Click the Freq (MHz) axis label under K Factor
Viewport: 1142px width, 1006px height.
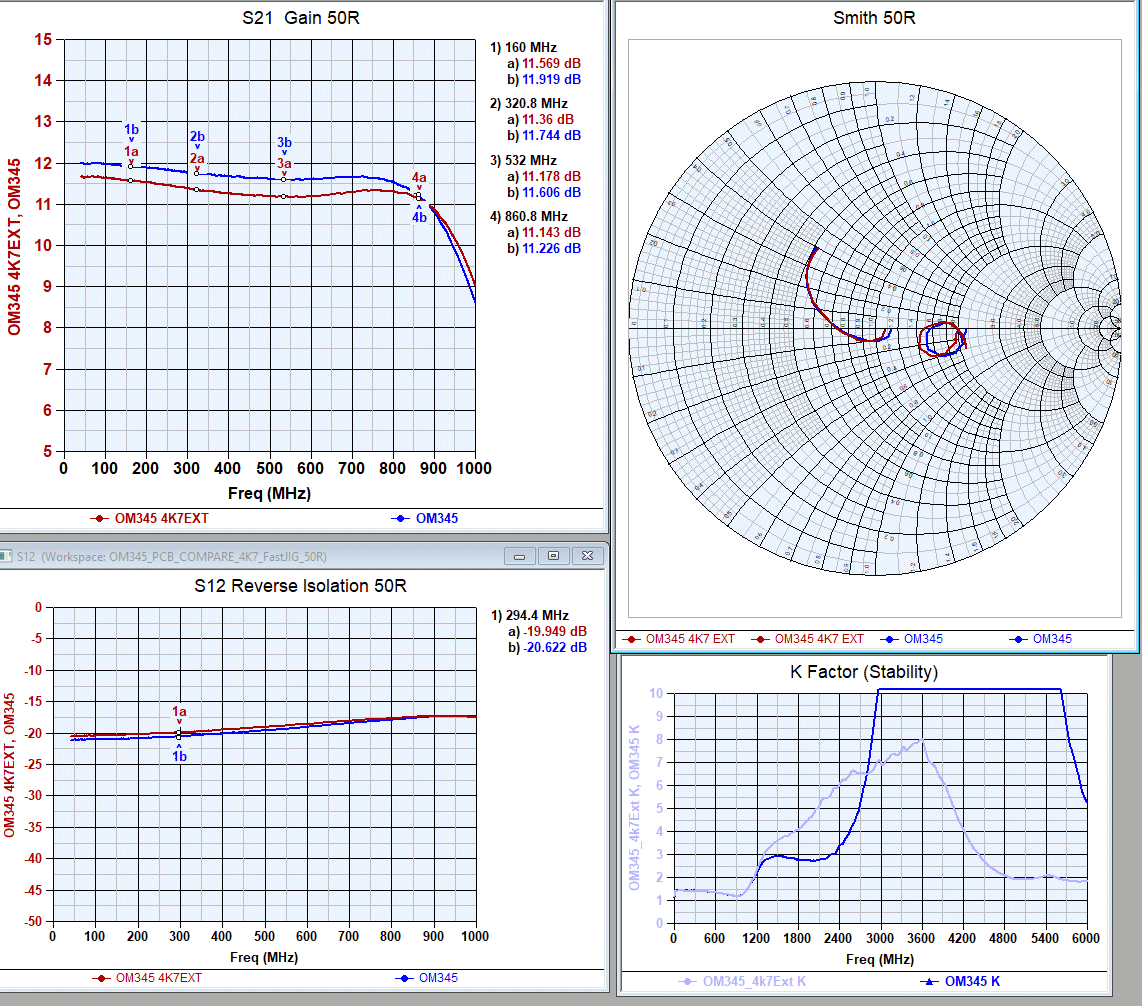pos(880,960)
